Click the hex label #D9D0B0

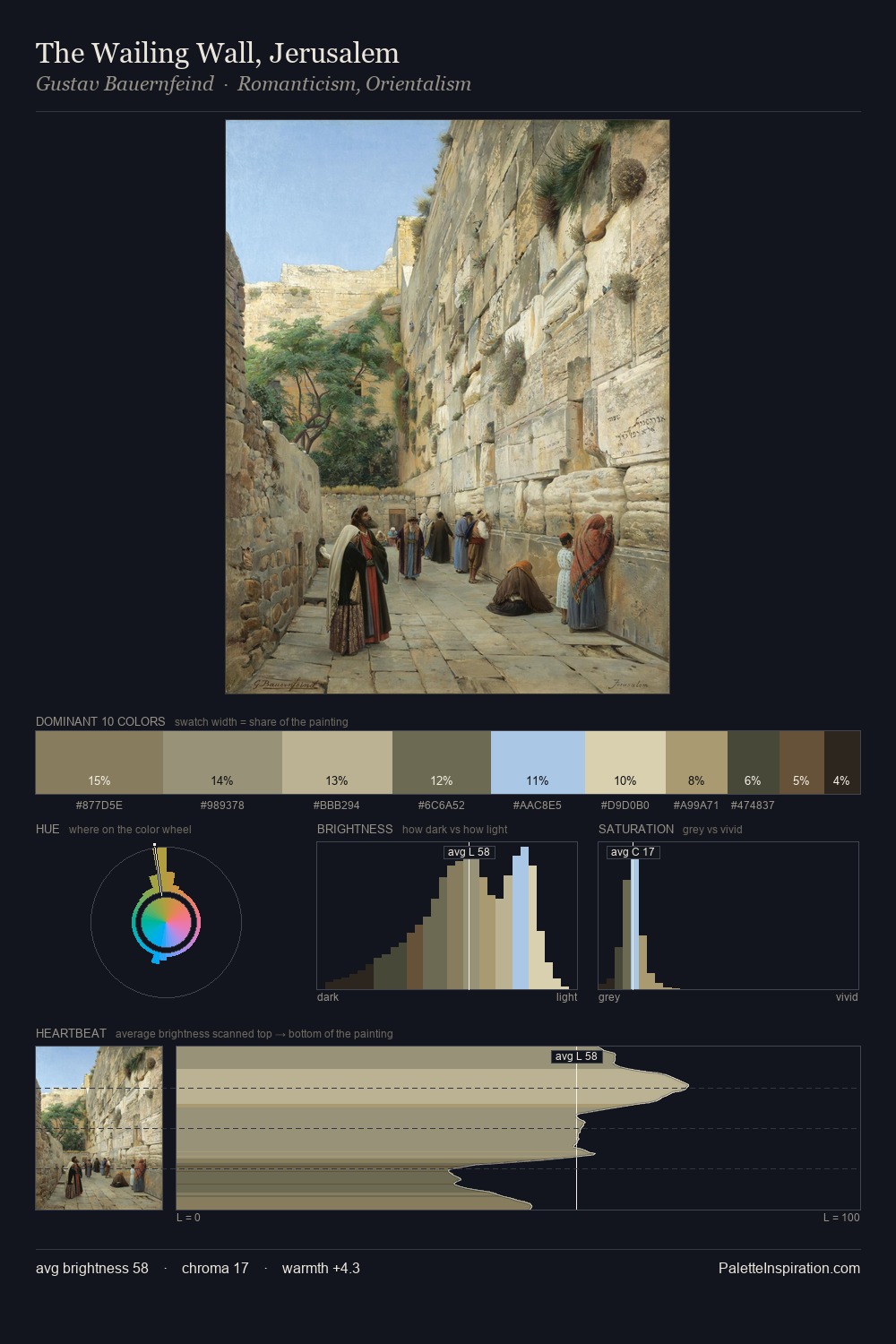tap(625, 806)
